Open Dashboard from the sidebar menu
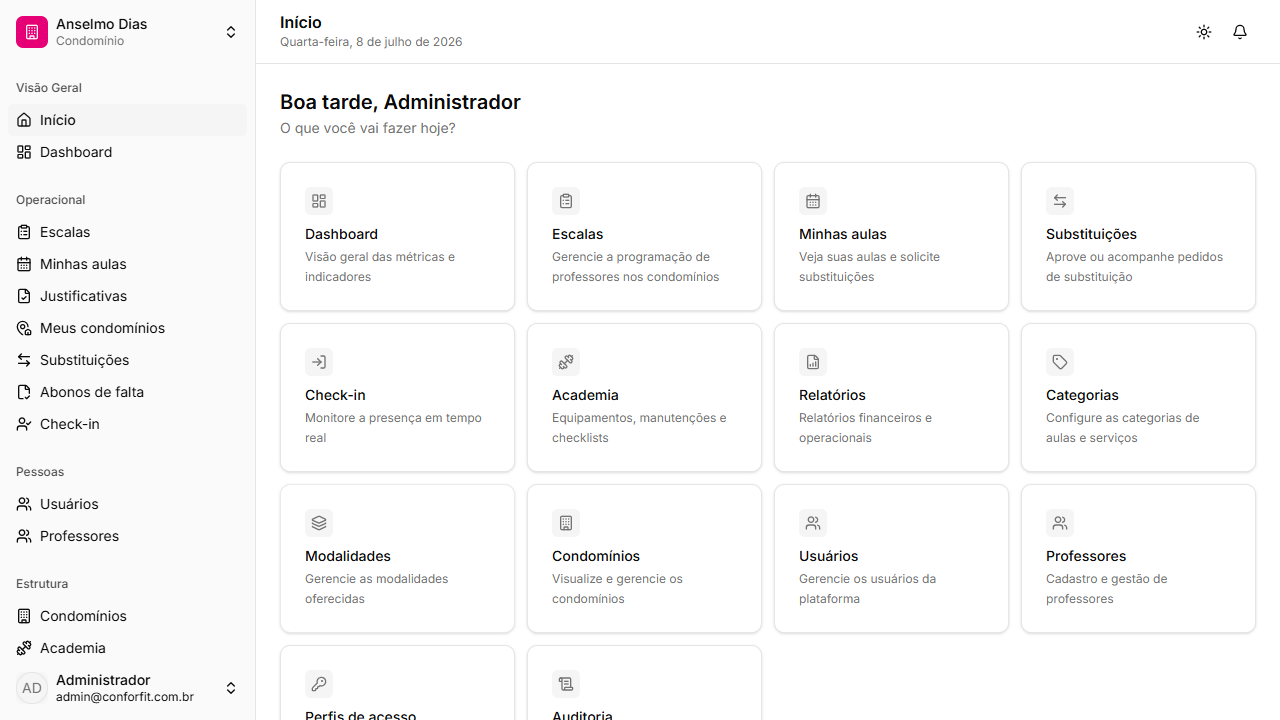 128,152
